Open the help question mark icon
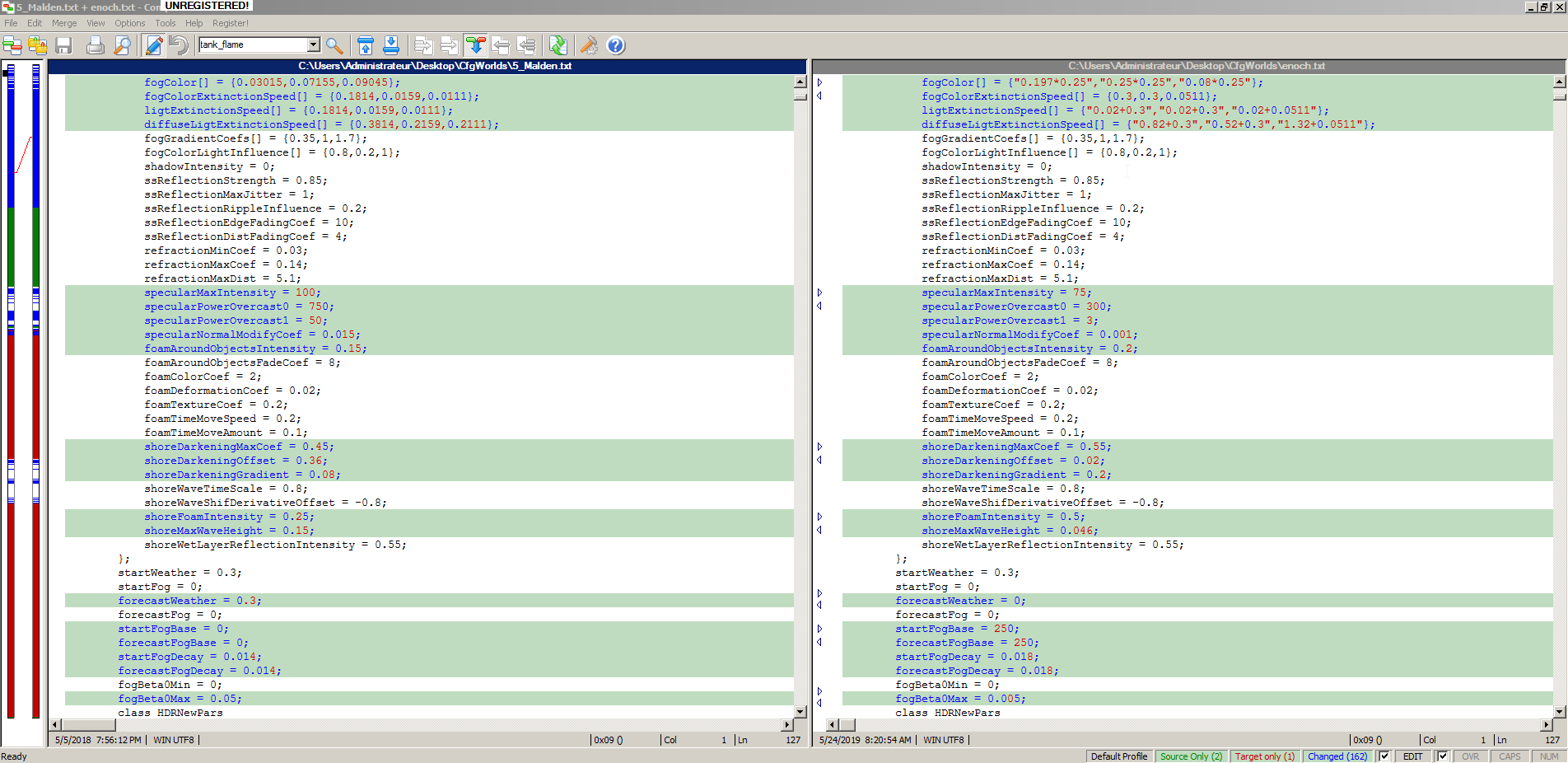Image resolution: width=1568 pixels, height=763 pixels. (615, 45)
